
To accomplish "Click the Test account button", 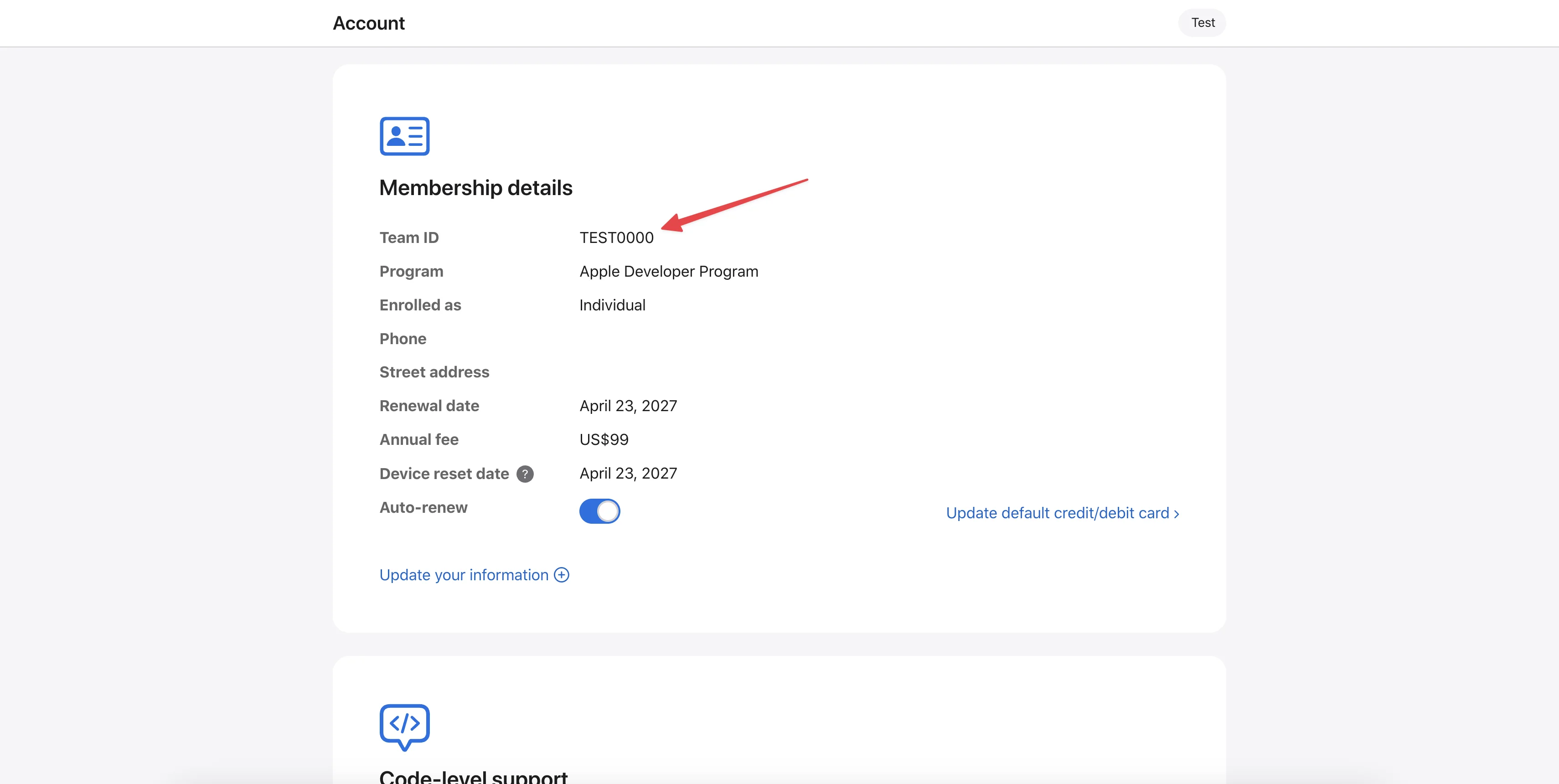I will [x=1202, y=23].
